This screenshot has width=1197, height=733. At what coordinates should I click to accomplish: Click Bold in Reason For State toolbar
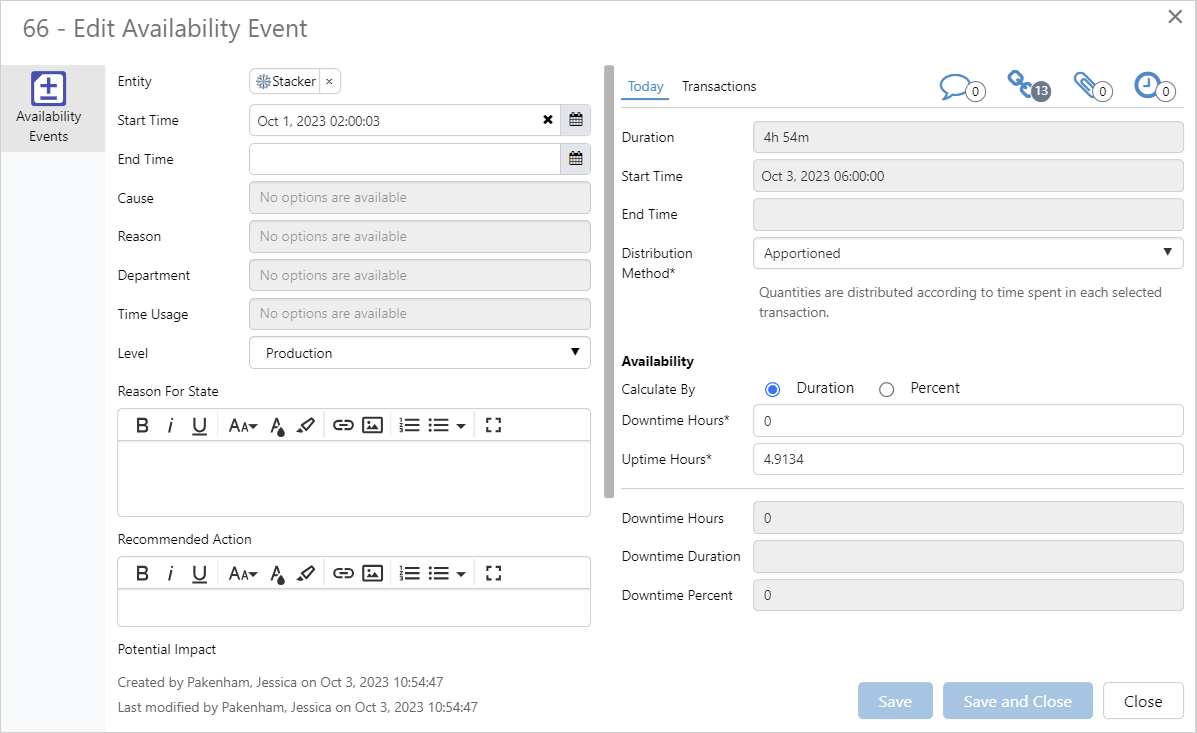coord(142,425)
